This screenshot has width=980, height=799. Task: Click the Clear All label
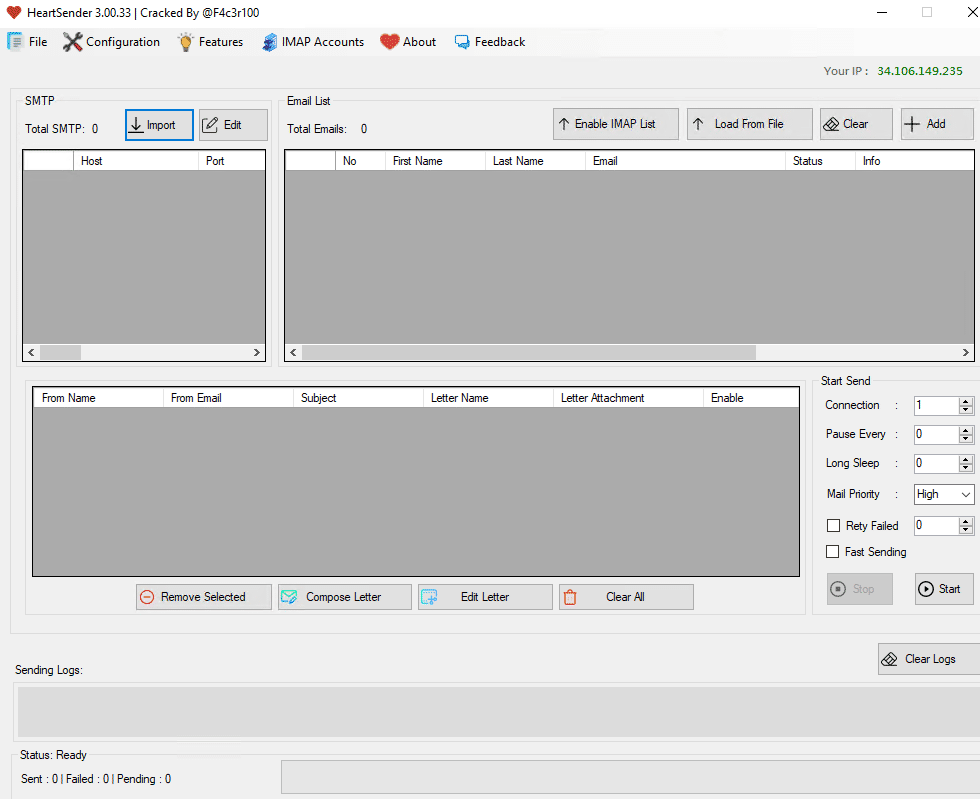pos(625,597)
